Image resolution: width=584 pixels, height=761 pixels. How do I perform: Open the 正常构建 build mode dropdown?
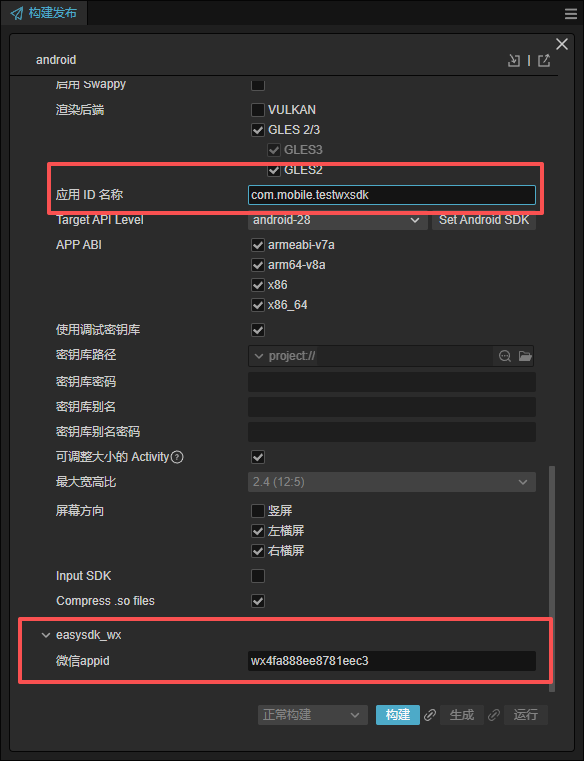coord(313,715)
